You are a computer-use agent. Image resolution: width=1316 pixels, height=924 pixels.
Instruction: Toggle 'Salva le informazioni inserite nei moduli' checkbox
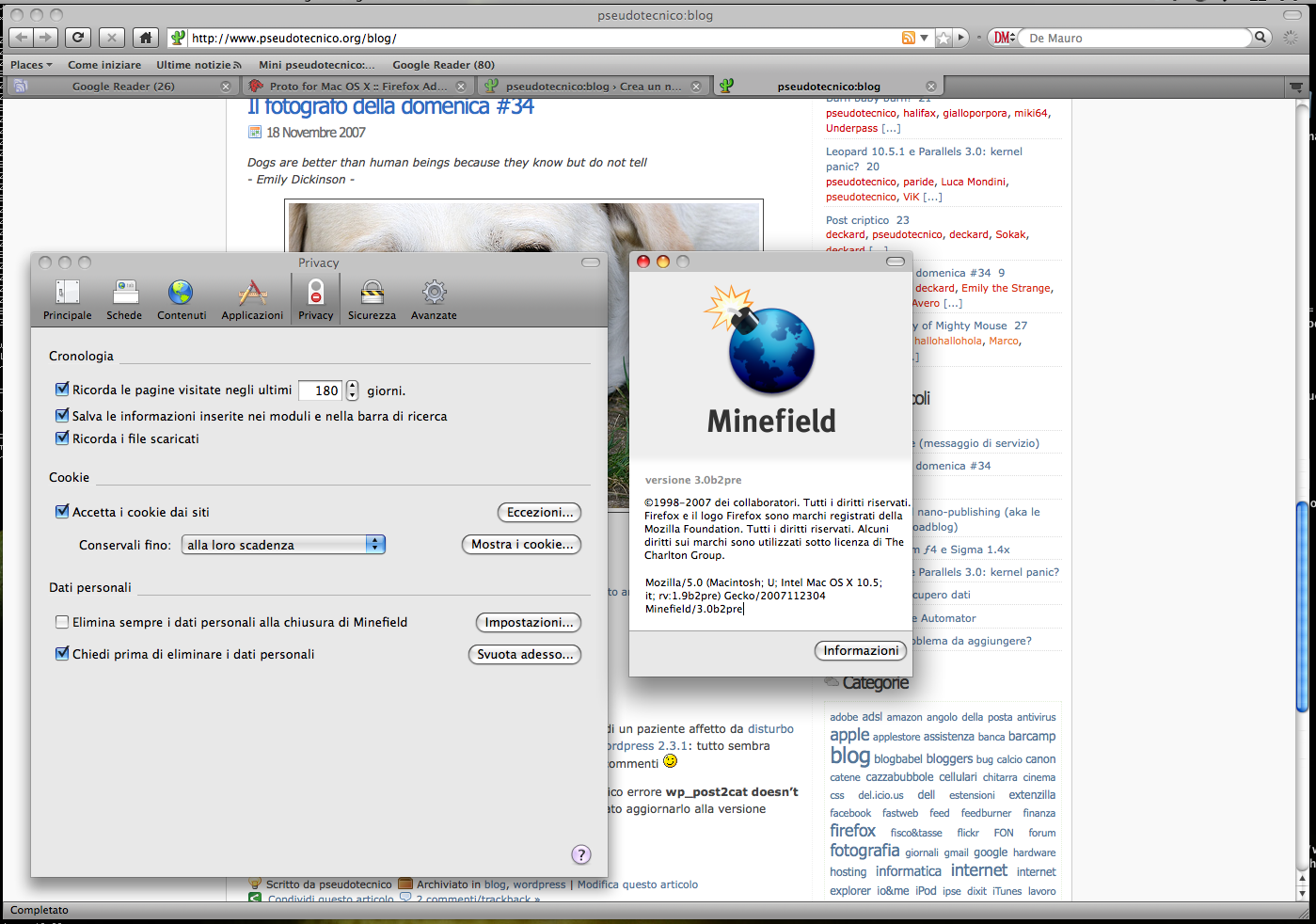pyautogui.click(x=62, y=415)
